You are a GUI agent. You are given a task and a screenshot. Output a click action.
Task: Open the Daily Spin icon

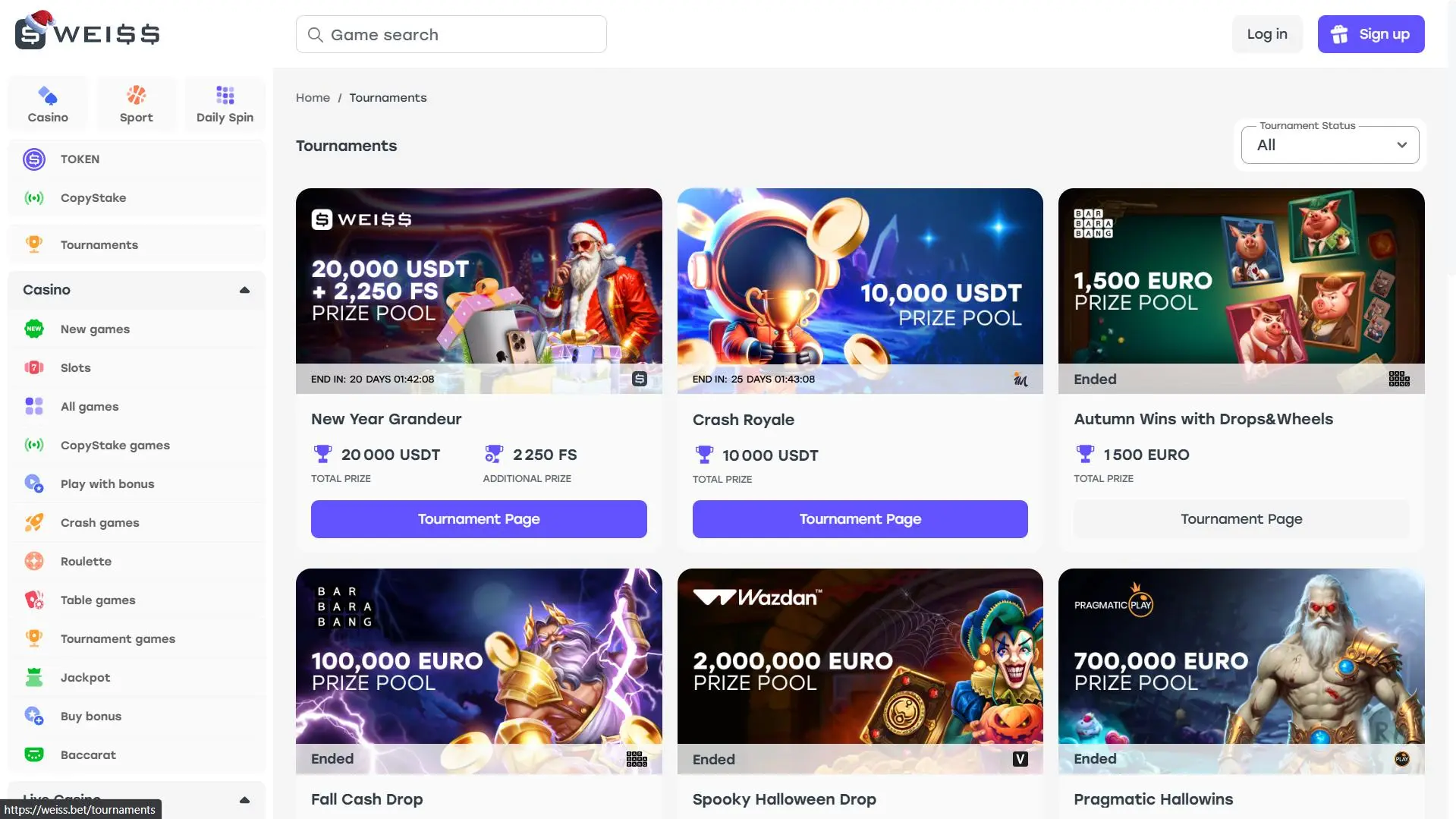click(x=225, y=96)
